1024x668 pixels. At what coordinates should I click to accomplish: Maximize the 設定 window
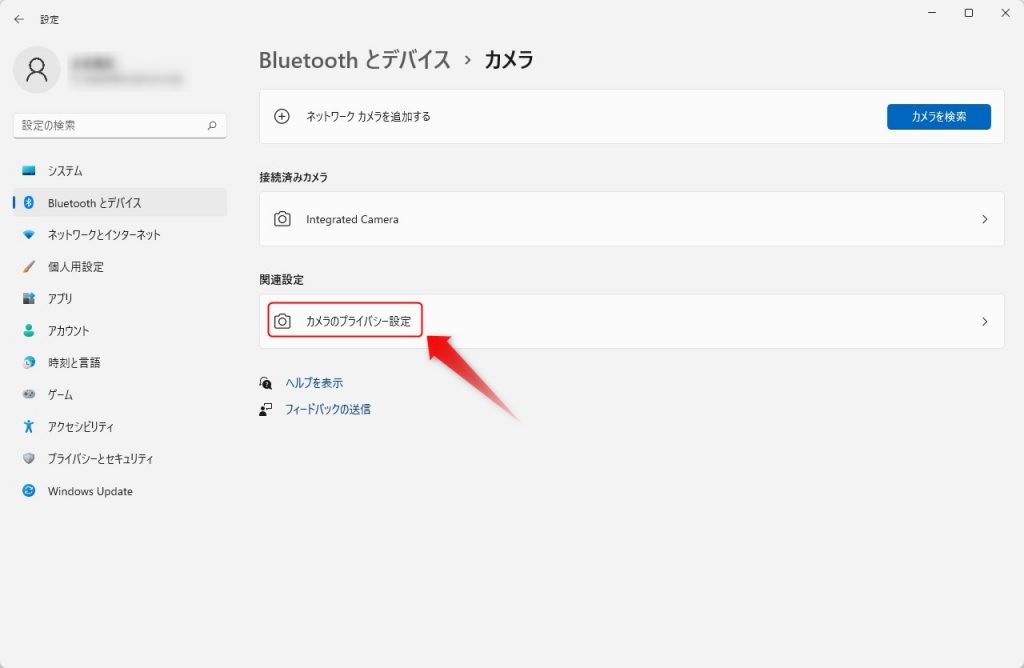pos(968,13)
